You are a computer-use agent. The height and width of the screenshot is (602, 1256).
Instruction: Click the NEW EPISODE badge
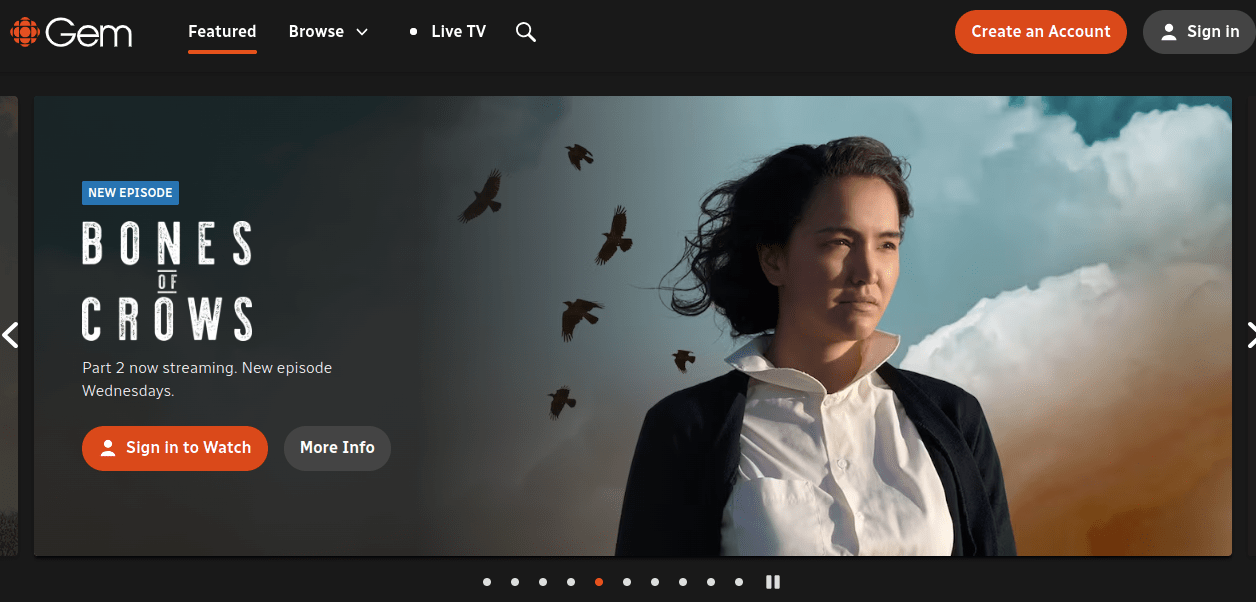130,193
